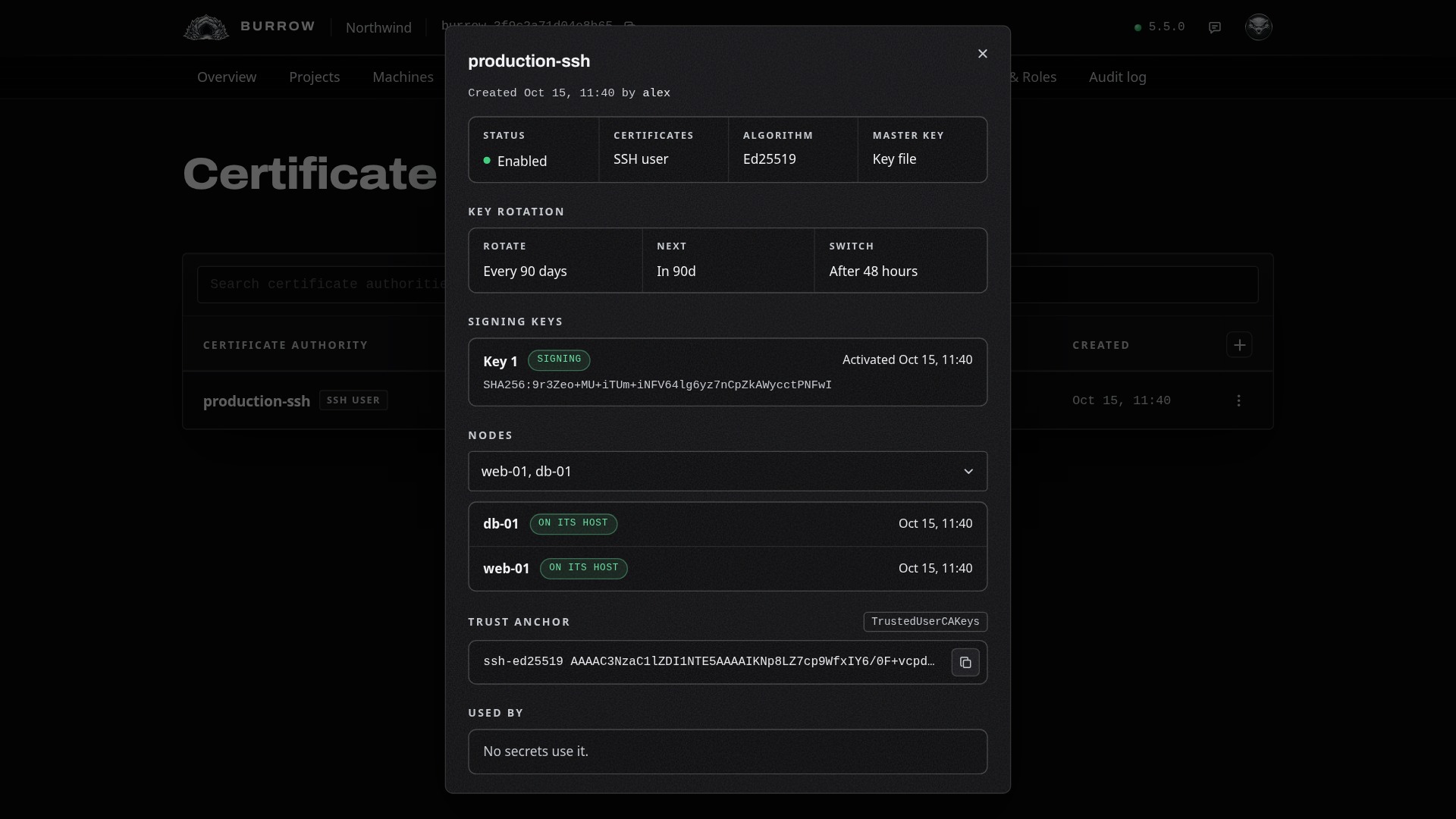Viewport: 1456px width, 819px height.
Task: Go to the Projects tab
Action: point(315,77)
